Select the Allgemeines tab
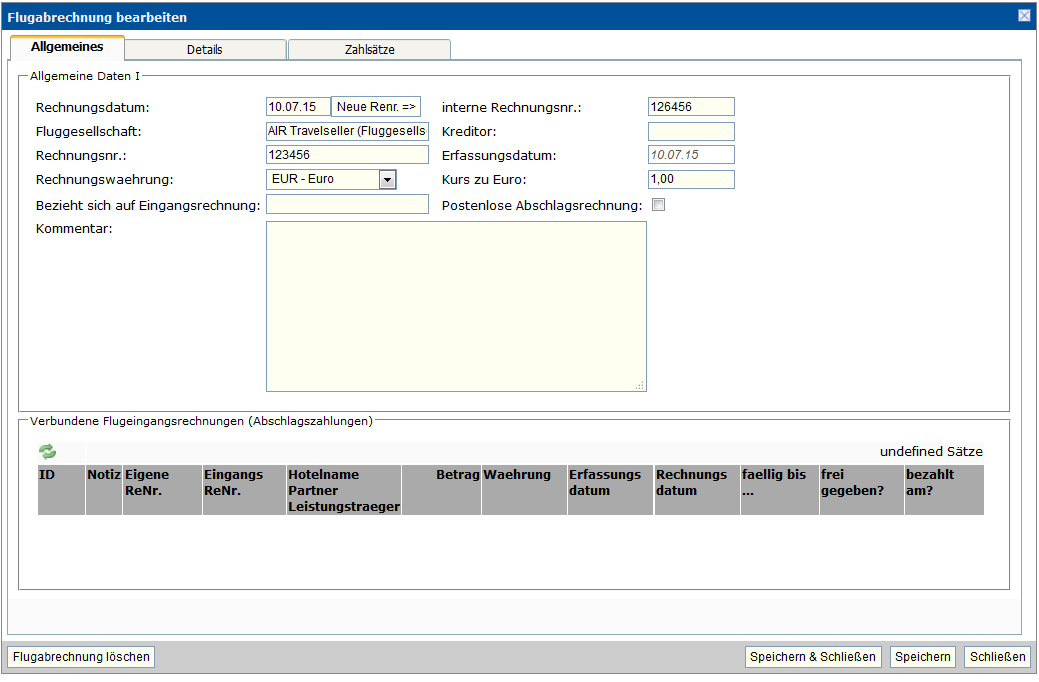This screenshot has height=682, width=1039. (67, 48)
